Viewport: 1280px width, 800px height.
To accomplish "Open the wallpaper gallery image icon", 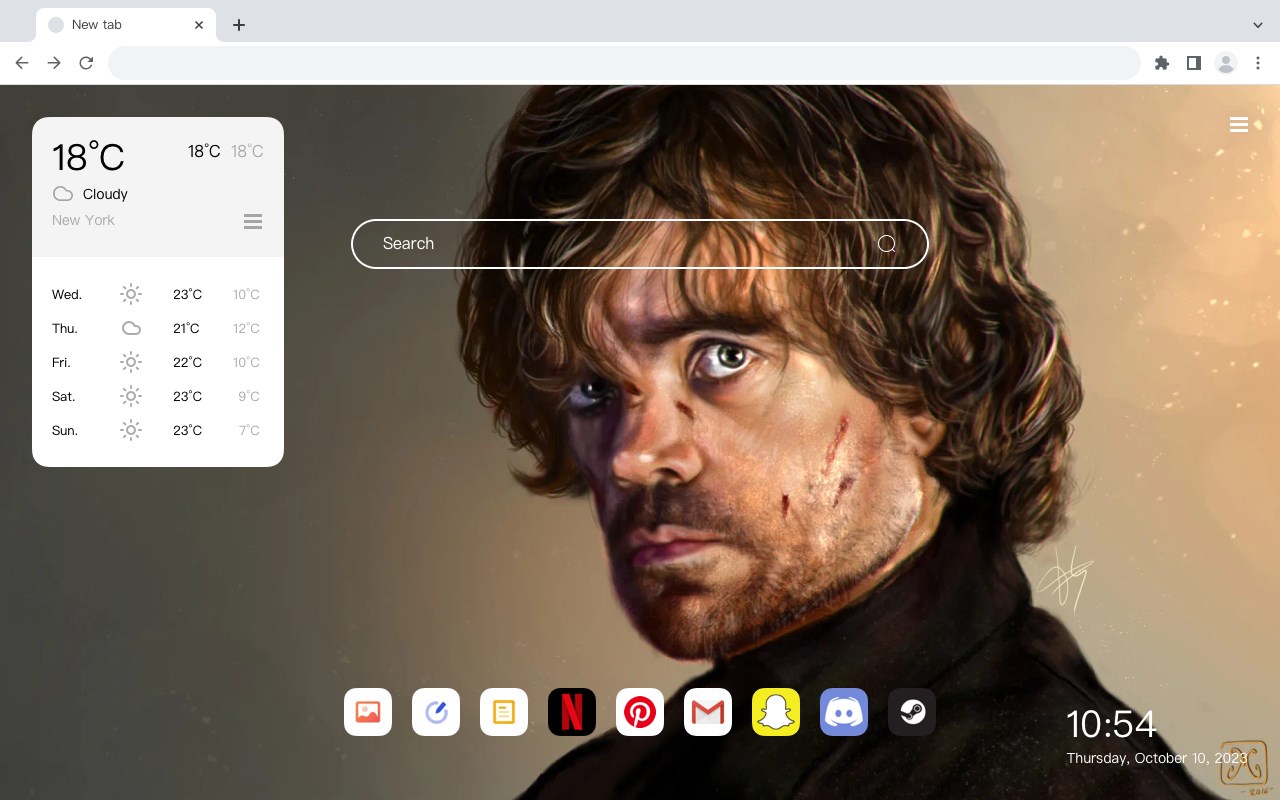I will pos(368,712).
